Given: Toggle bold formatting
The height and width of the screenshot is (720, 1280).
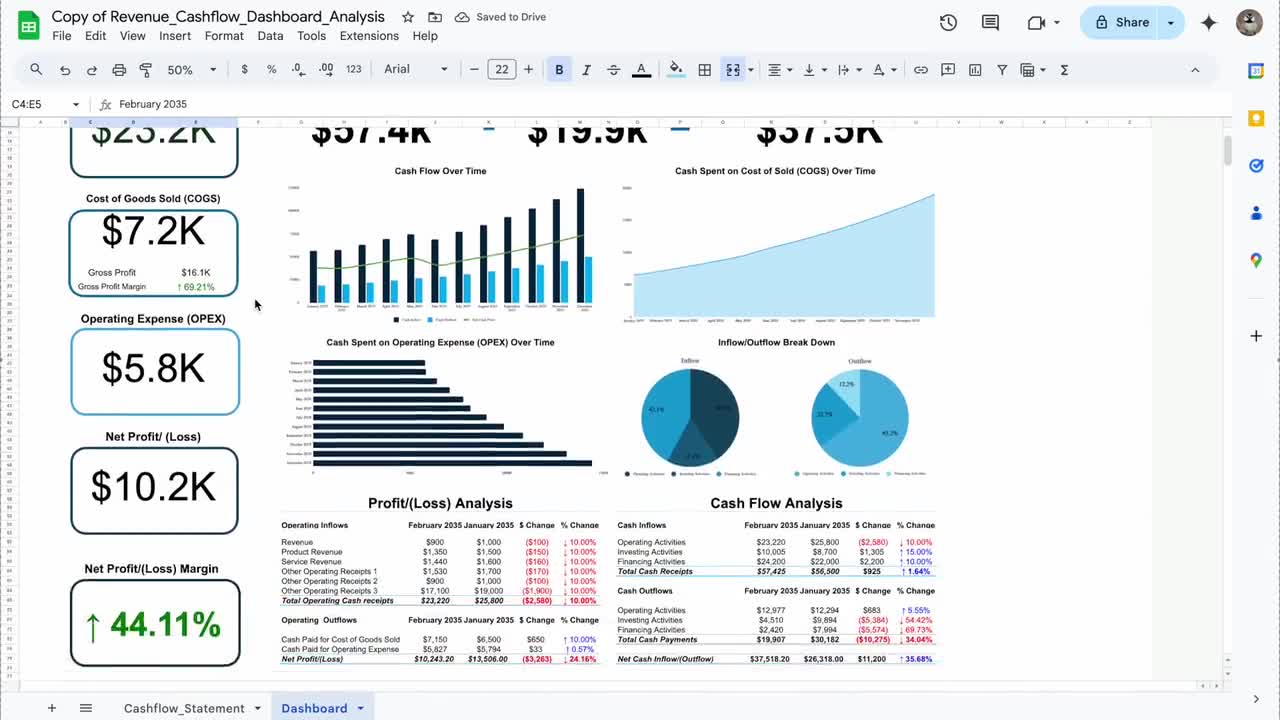Looking at the screenshot, I should coord(559,70).
